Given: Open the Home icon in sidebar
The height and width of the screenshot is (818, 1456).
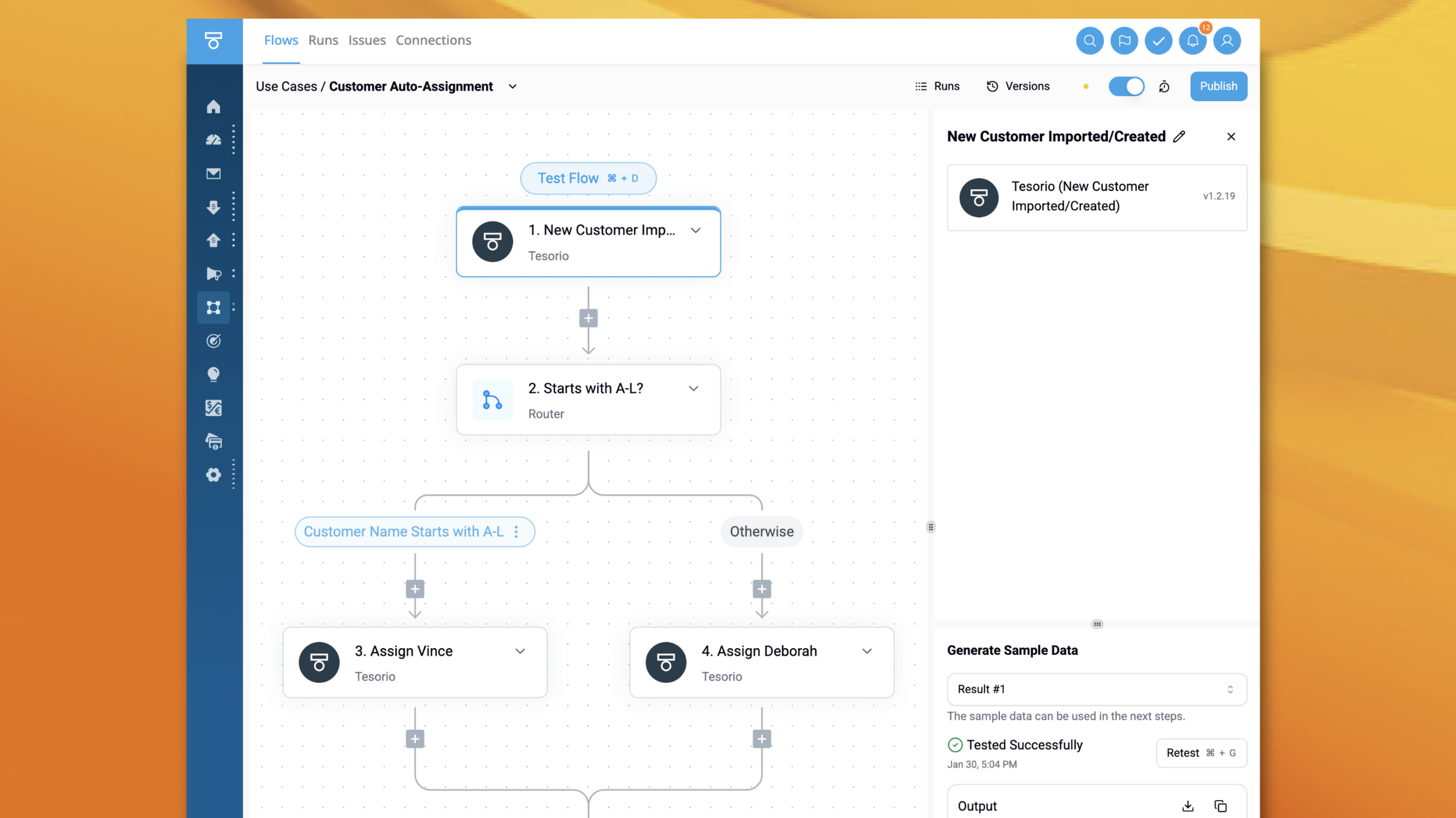Looking at the screenshot, I should [213, 107].
